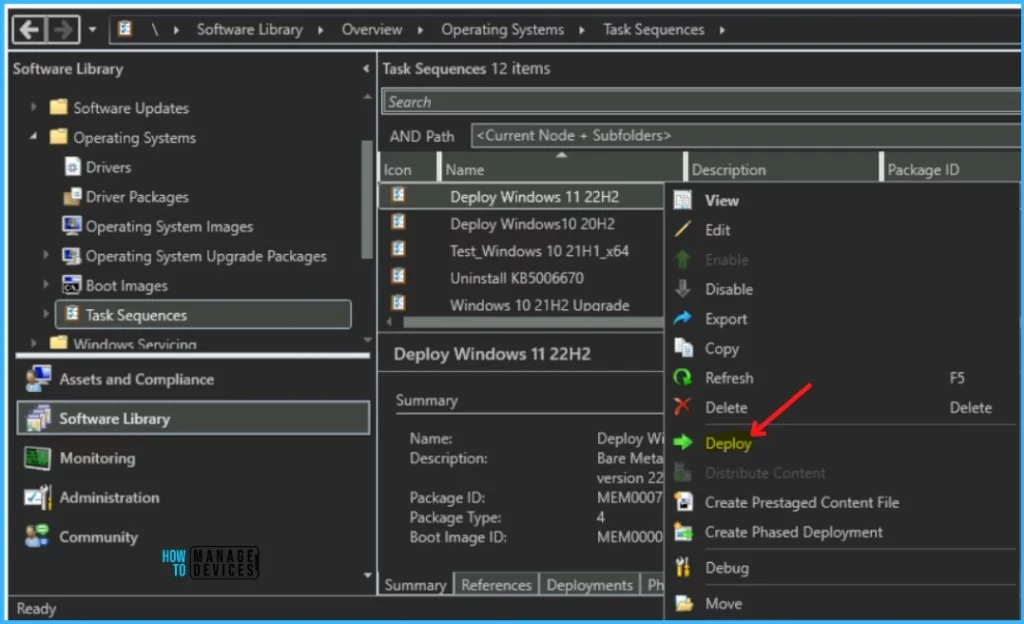Select Task Sequences in the tree

click(203, 315)
